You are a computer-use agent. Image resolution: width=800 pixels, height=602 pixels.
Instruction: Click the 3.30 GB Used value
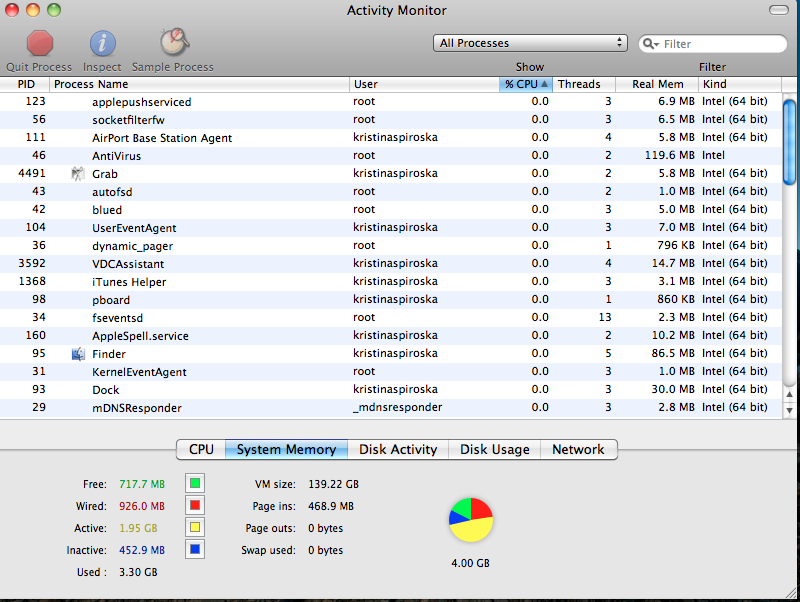click(138, 572)
